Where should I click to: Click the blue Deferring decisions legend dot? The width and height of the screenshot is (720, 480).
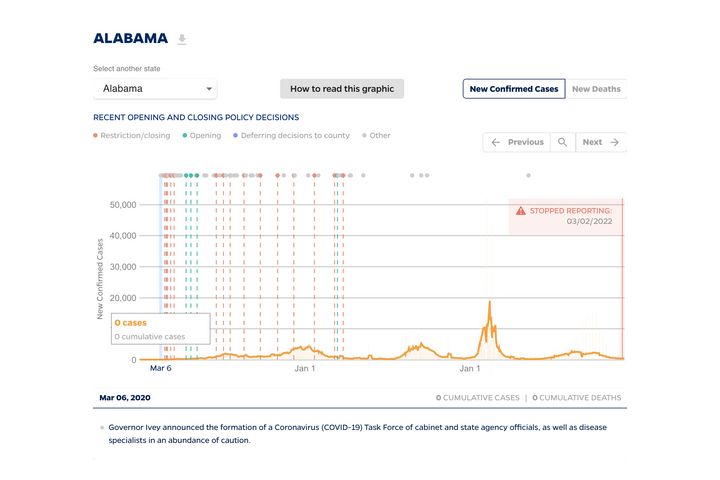click(x=236, y=136)
